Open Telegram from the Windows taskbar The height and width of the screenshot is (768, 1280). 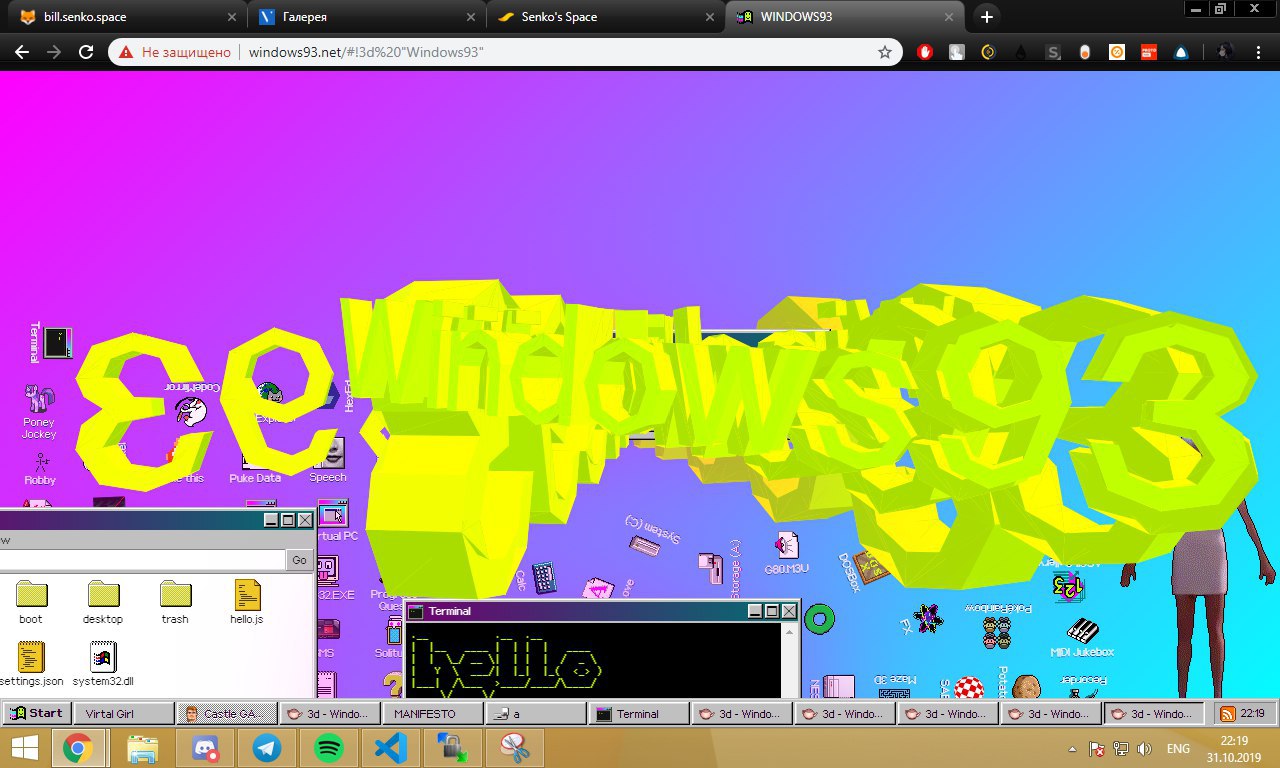[x=267, y=748]
